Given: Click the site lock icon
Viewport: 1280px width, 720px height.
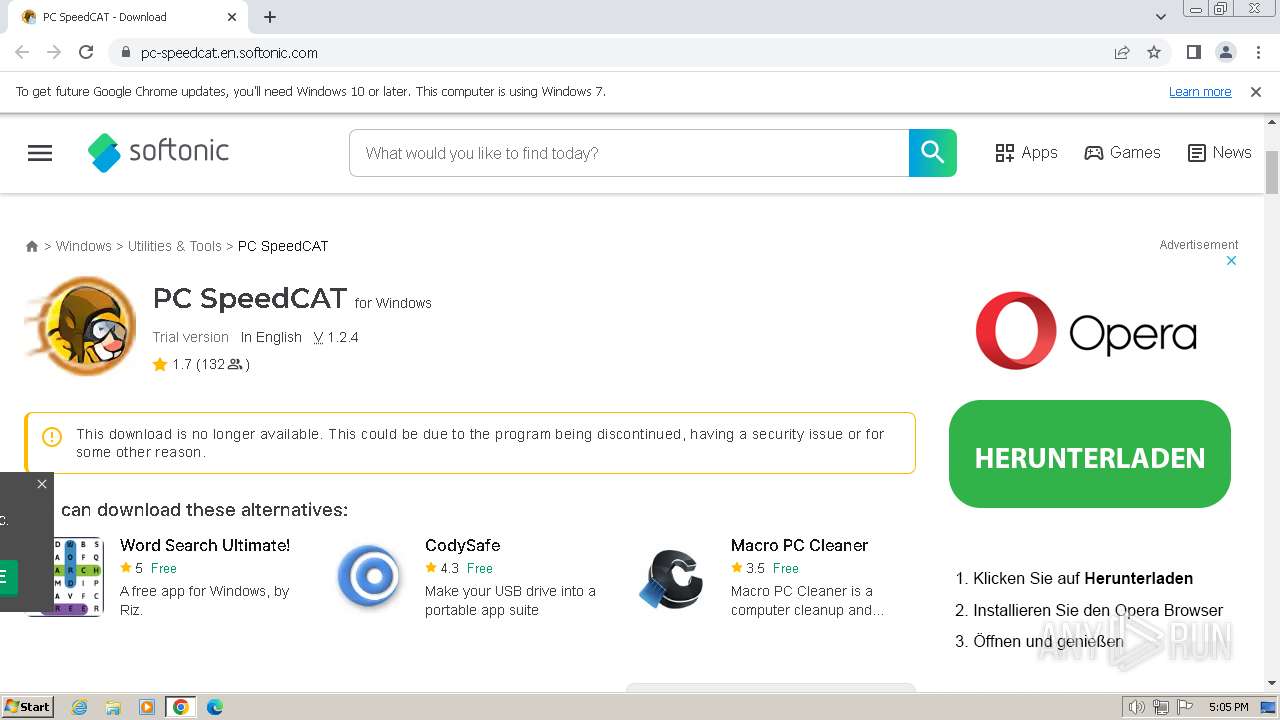Looking at the screenshot, I should coord(124,53).
